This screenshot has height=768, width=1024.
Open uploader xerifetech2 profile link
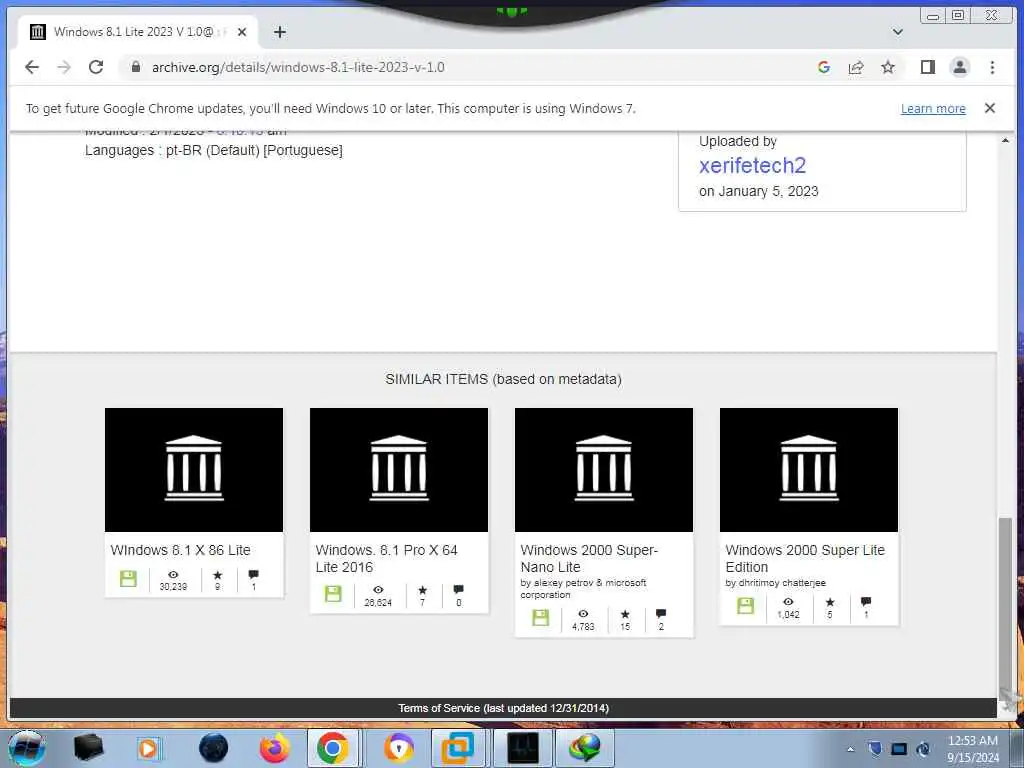[752, 166]
